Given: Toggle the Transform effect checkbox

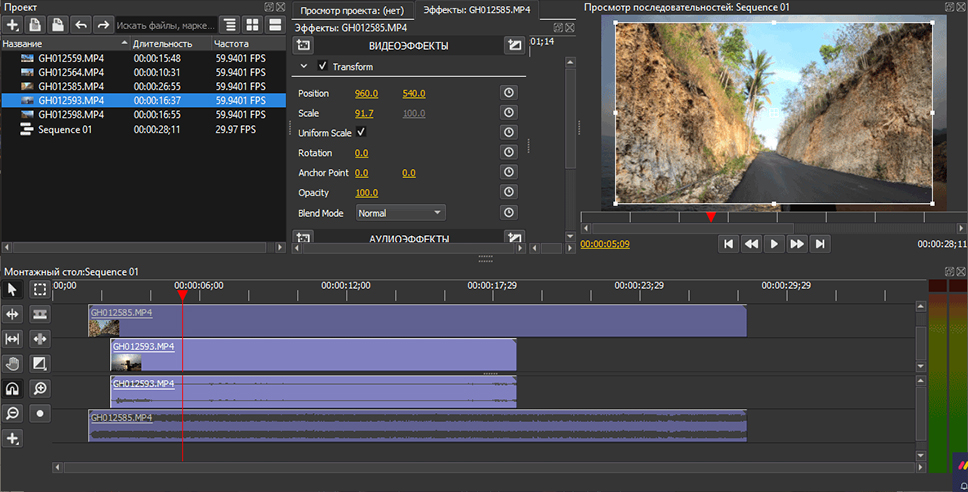Looking at the screenshot, I should coord(322,67).
